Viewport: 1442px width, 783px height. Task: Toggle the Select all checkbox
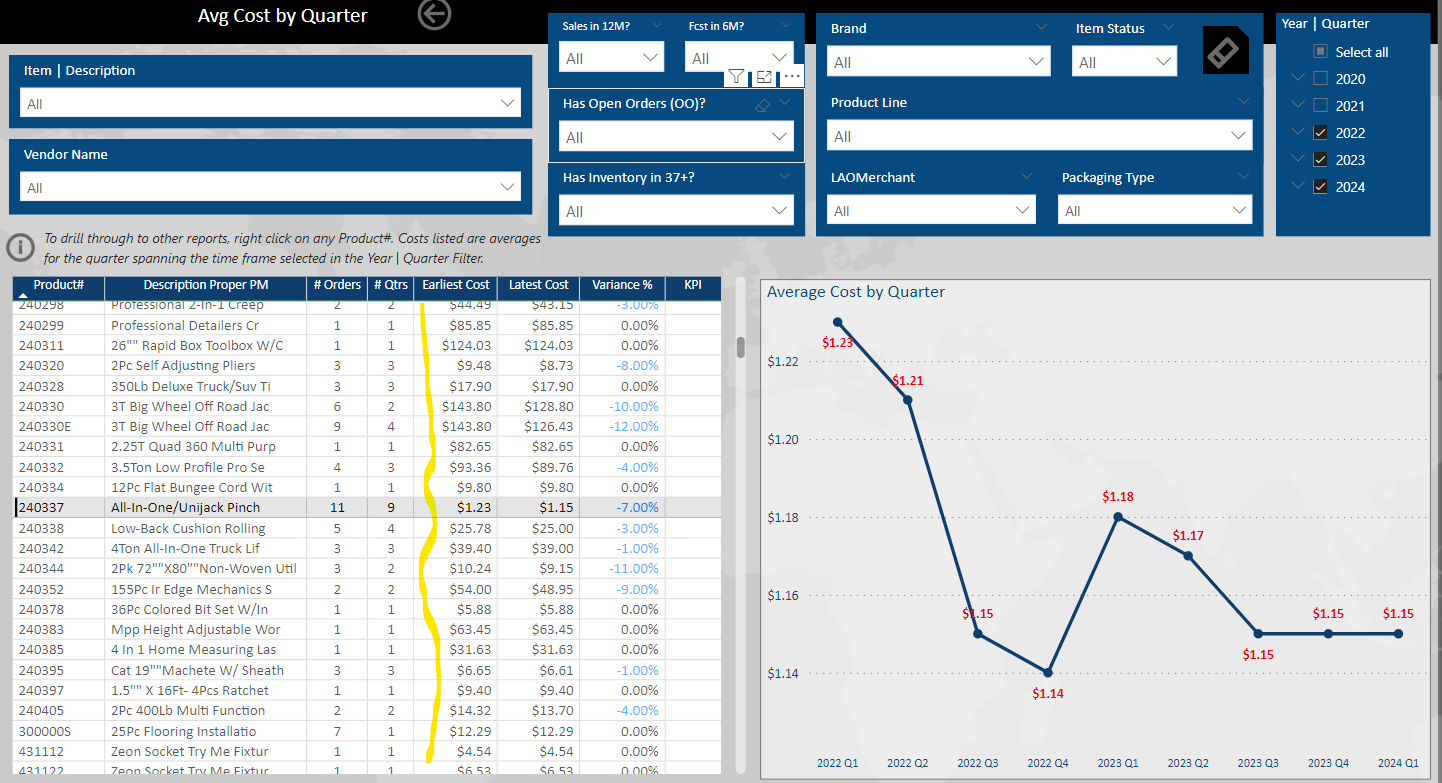[x=1320, y=52]
